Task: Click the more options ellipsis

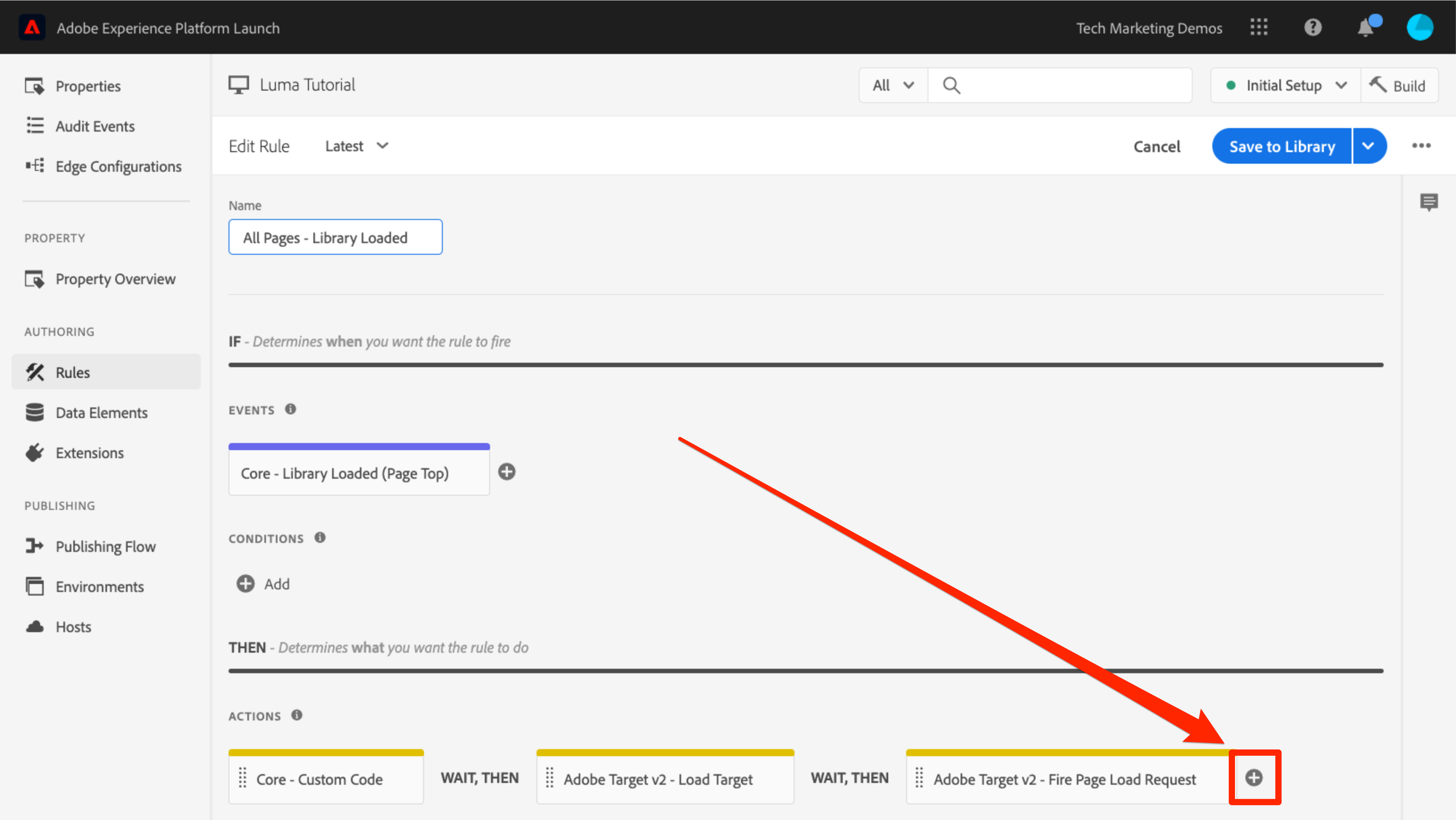Action: (x=1421, y=146)
